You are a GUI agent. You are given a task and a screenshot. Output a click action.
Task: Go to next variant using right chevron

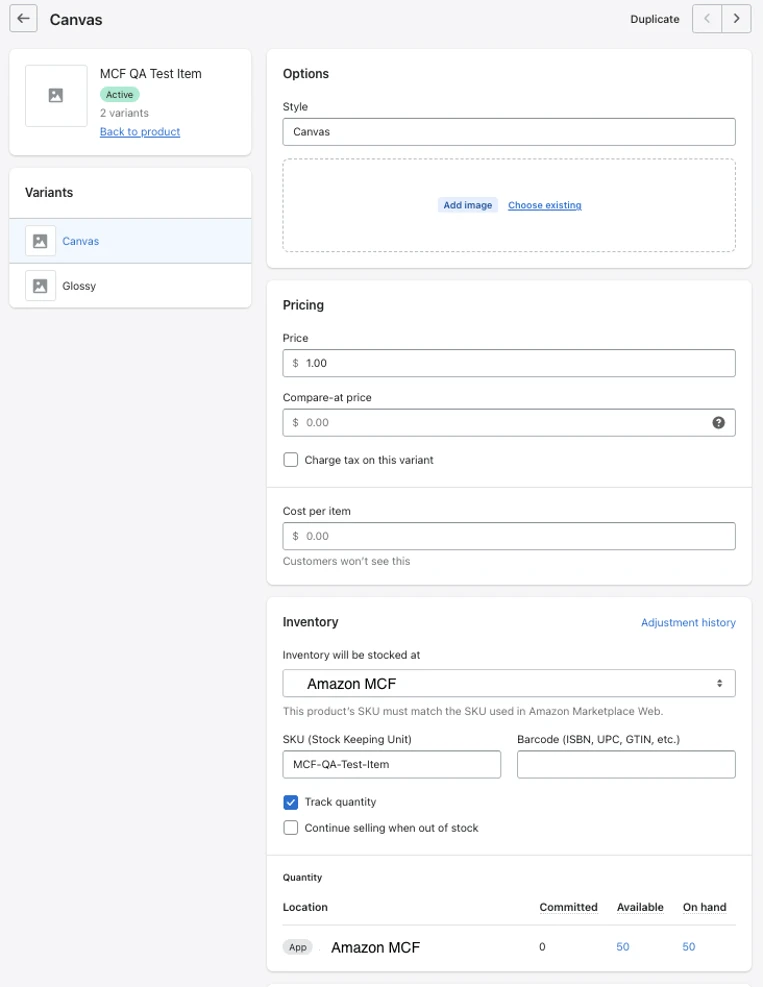[737, 19]
